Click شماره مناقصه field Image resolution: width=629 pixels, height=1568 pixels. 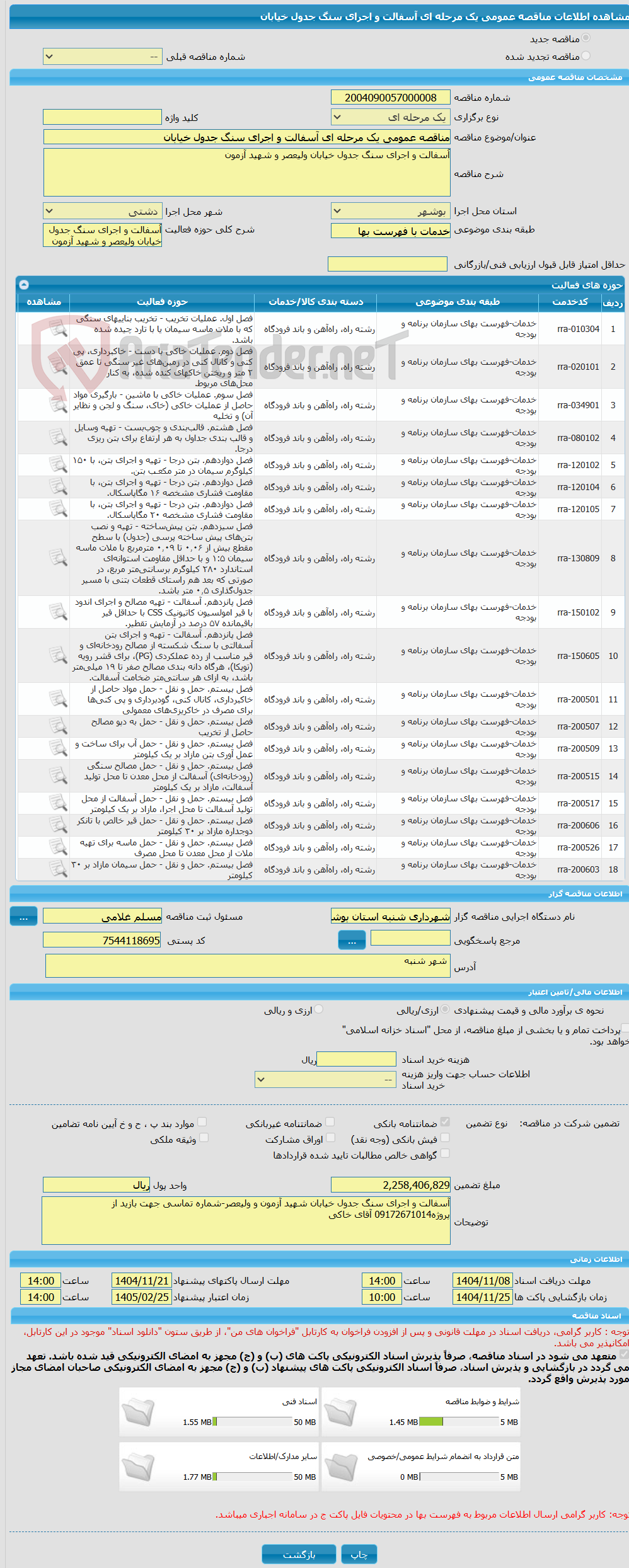point(391,98)
